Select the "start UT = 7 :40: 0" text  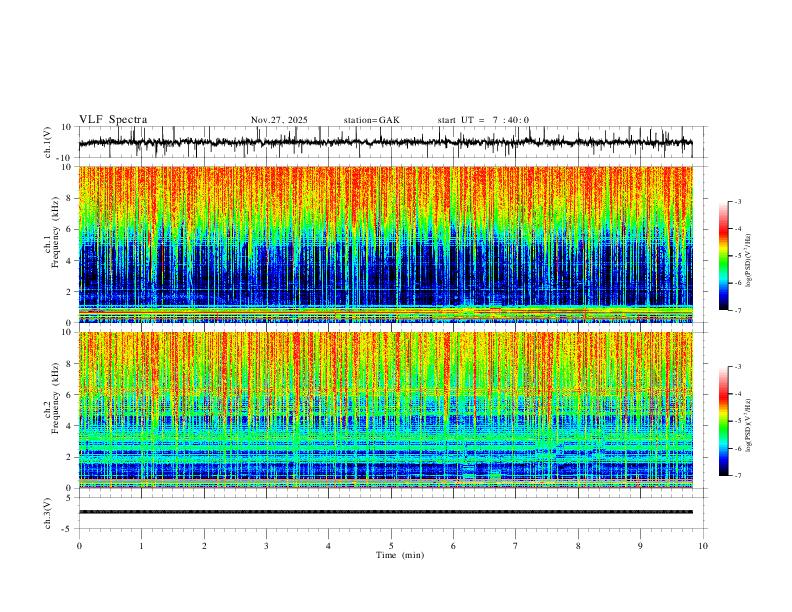point(483,120)
